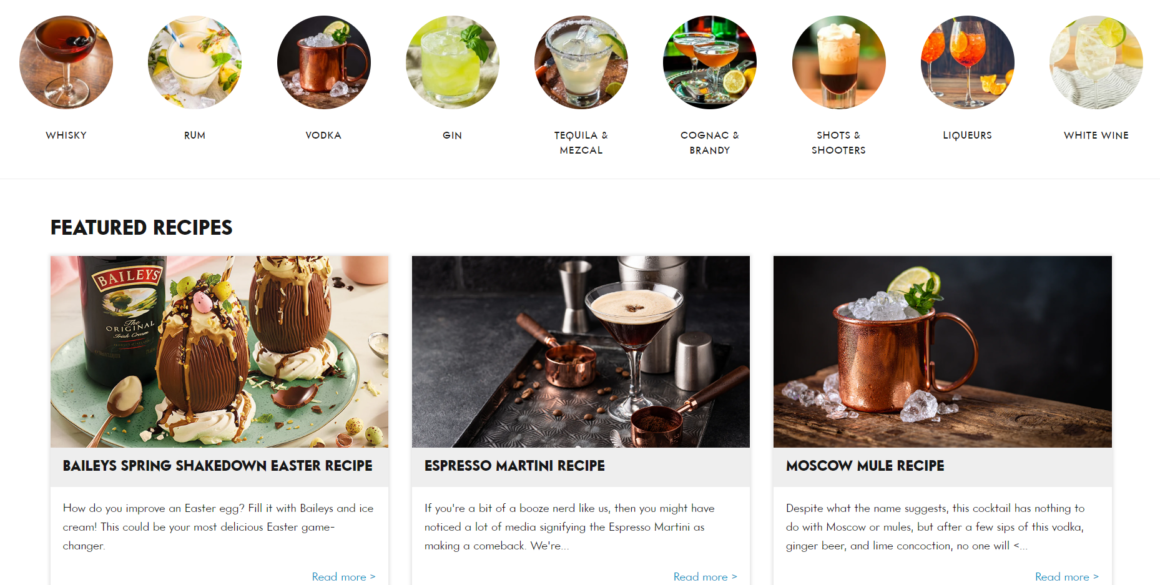Open the Moscow Mule recipe photo
The height and width of the screenshot is (585, 1160).
pyautogui.click(x=942, y=351)
